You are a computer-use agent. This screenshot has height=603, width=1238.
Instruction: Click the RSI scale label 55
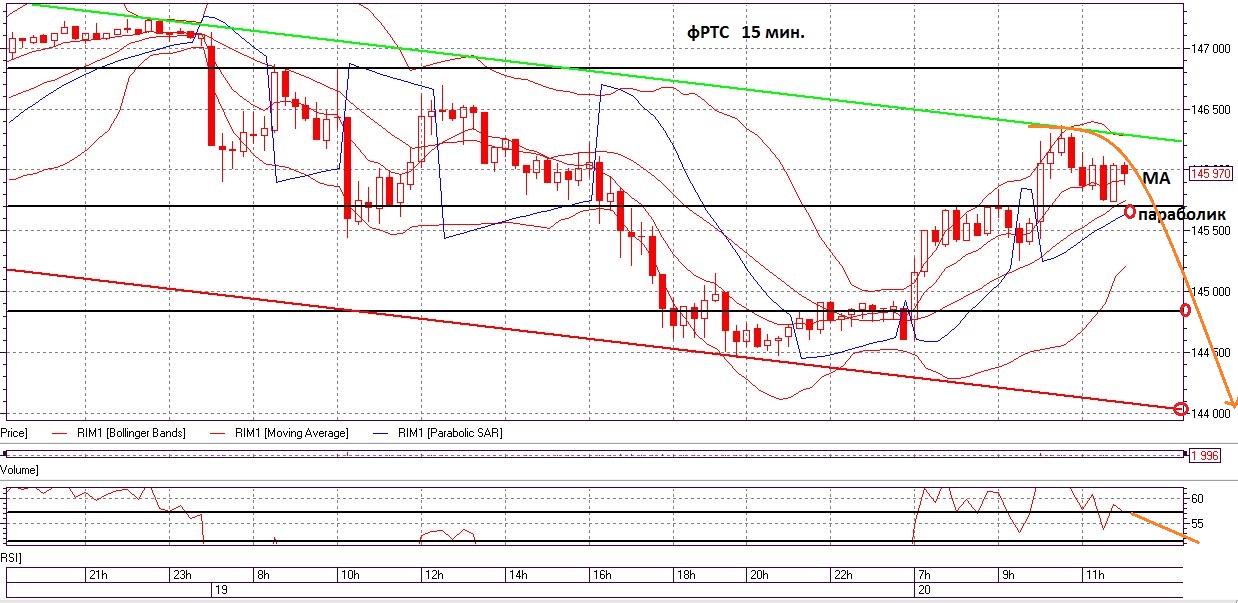coord(1198,523)
